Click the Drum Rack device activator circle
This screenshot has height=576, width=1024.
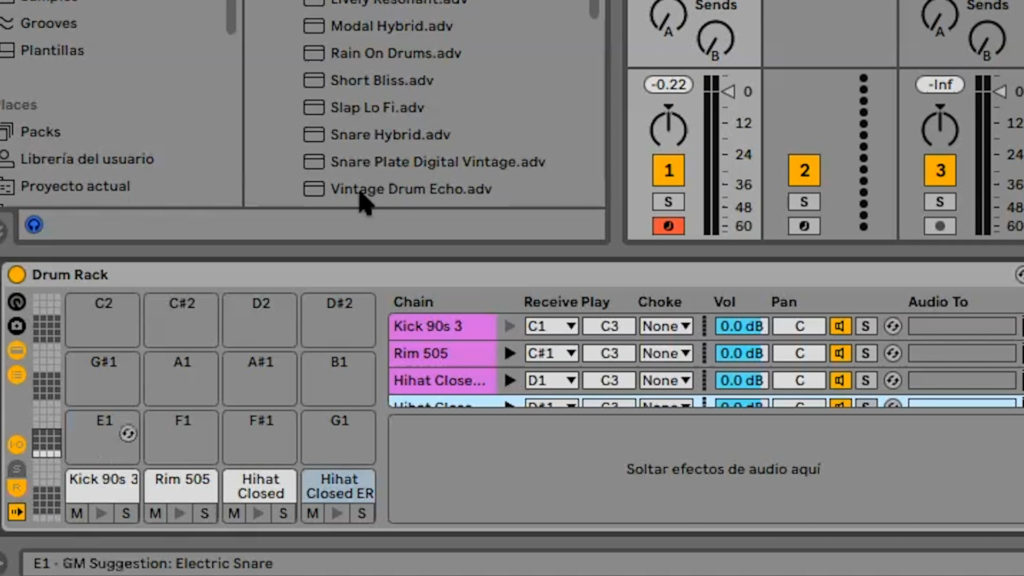tap(16, 273)
